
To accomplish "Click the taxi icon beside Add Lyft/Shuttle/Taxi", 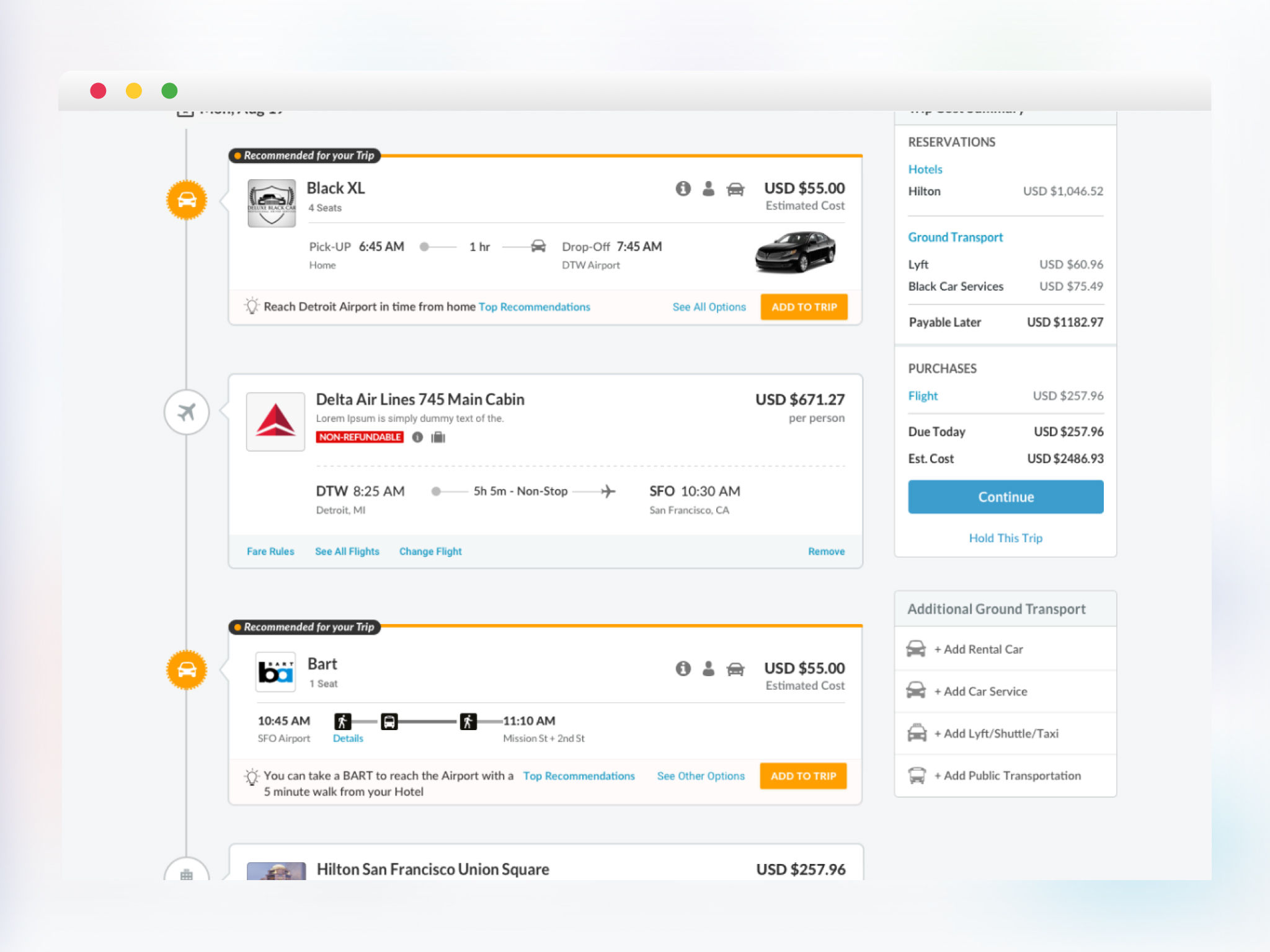I will [917, 733].
